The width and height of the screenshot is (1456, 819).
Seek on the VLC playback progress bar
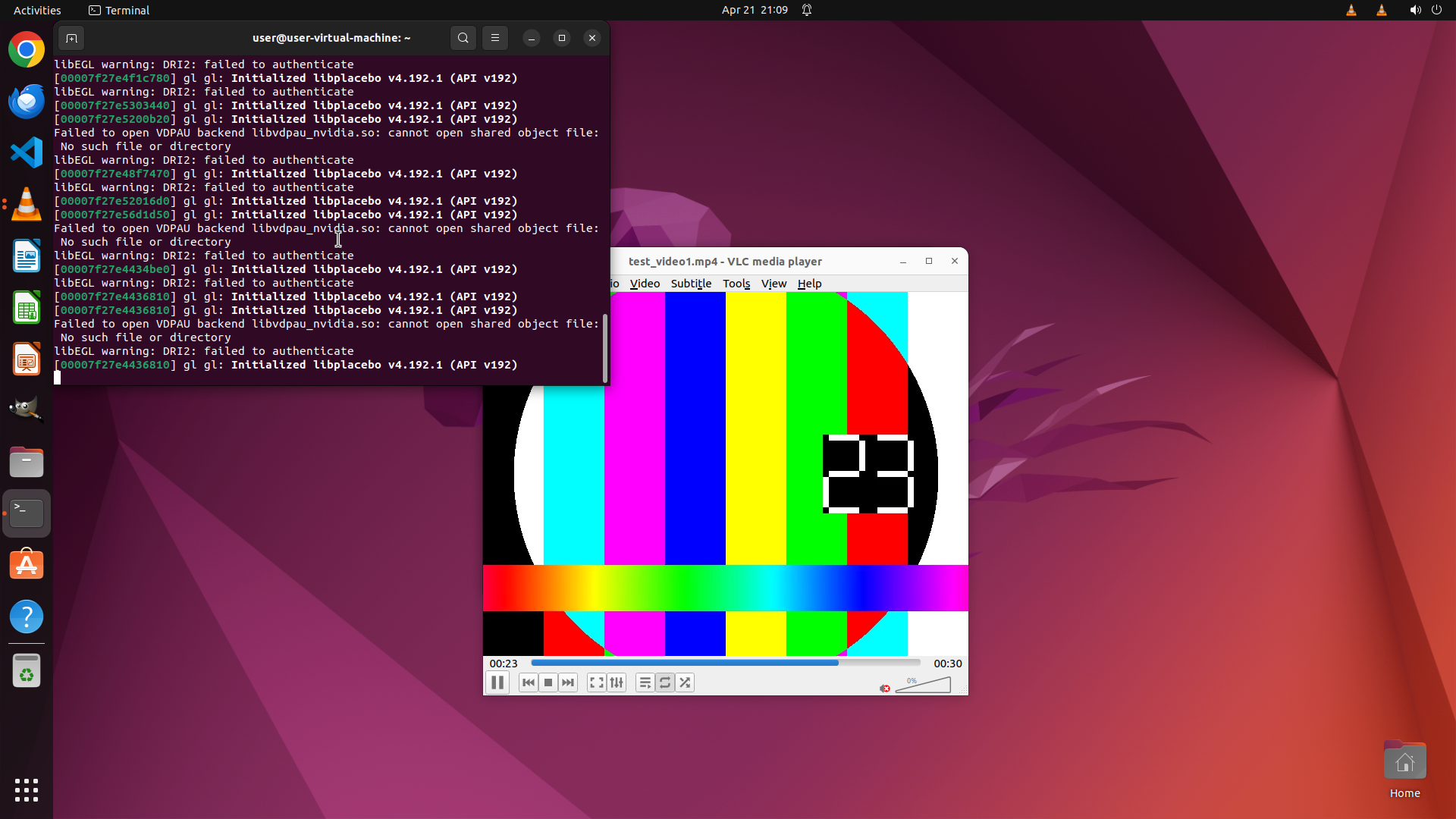click(724, 663)
